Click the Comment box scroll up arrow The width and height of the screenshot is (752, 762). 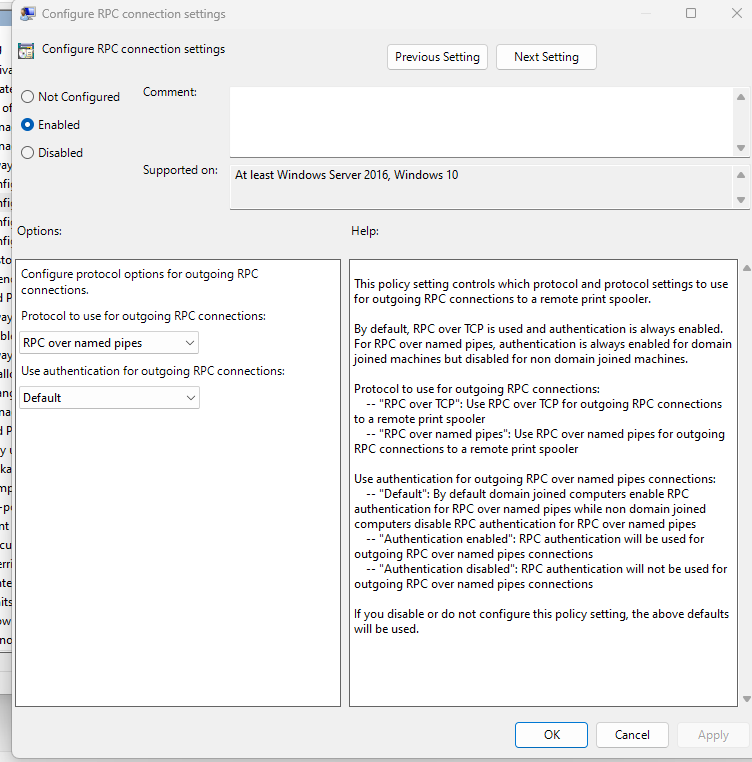(x=741, y=97)
